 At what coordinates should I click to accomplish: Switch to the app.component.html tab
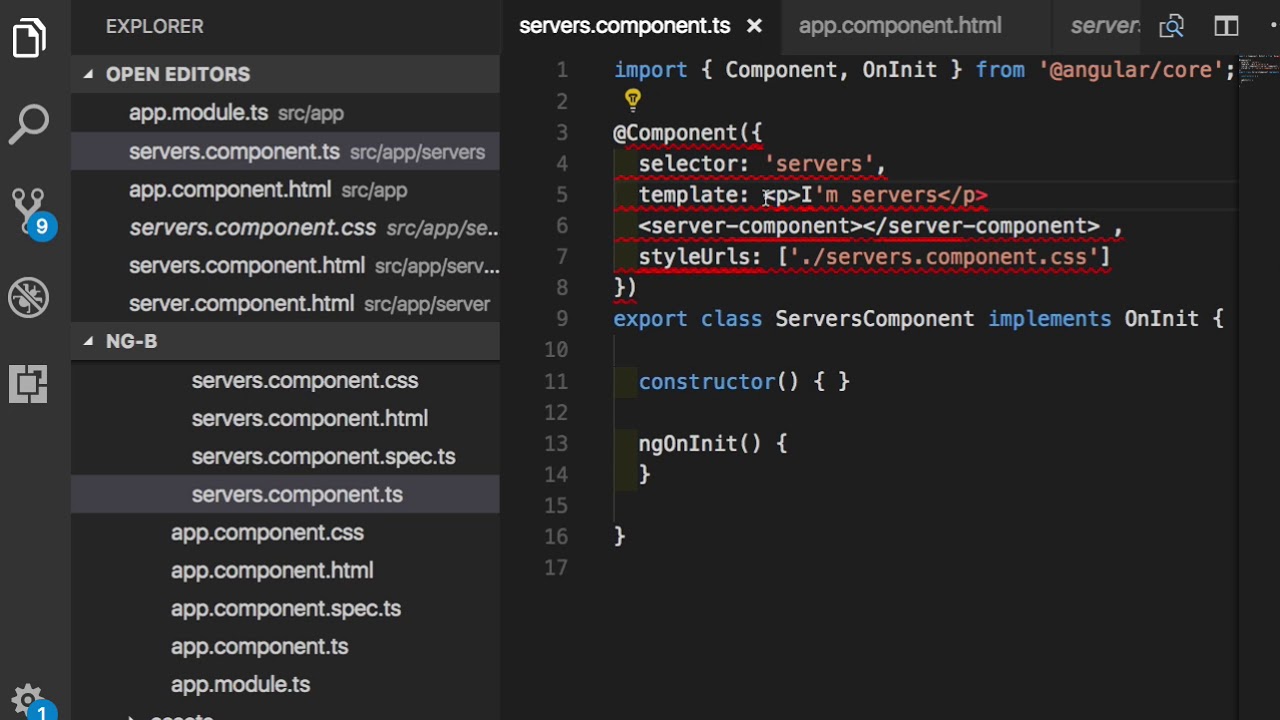900,26
